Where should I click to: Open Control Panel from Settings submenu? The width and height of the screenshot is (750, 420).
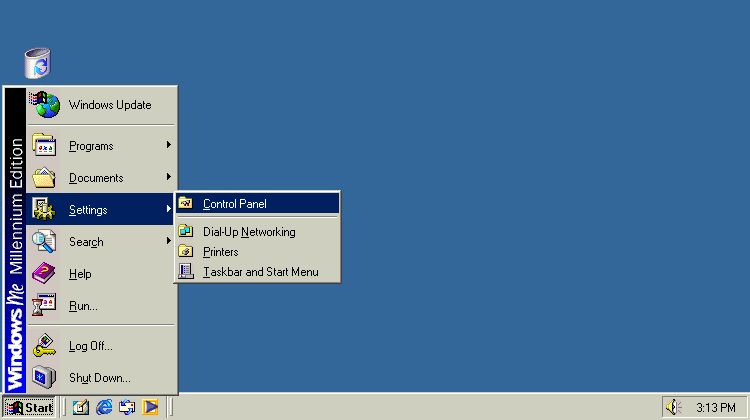coord(257,204)
